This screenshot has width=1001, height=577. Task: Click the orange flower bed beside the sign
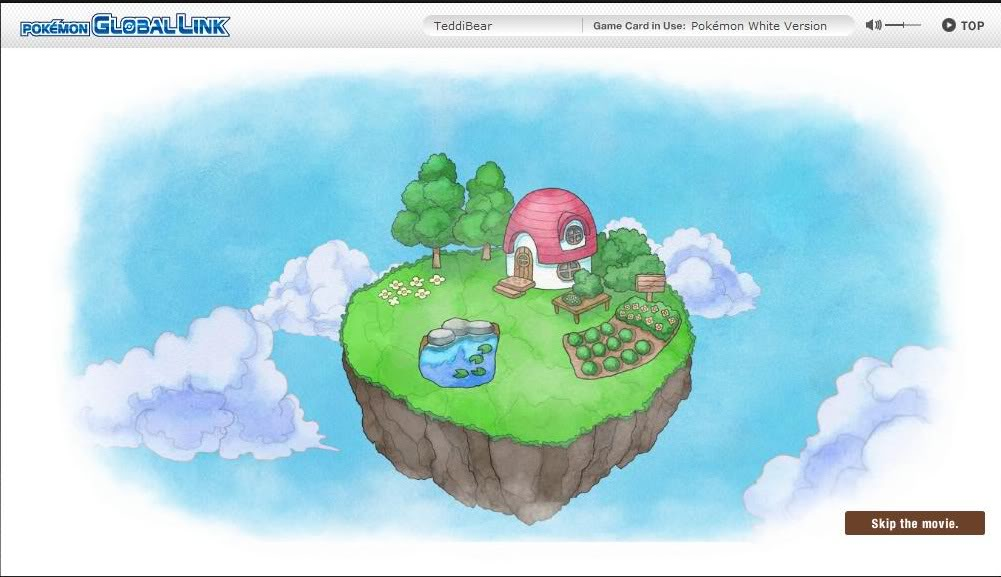647,315
